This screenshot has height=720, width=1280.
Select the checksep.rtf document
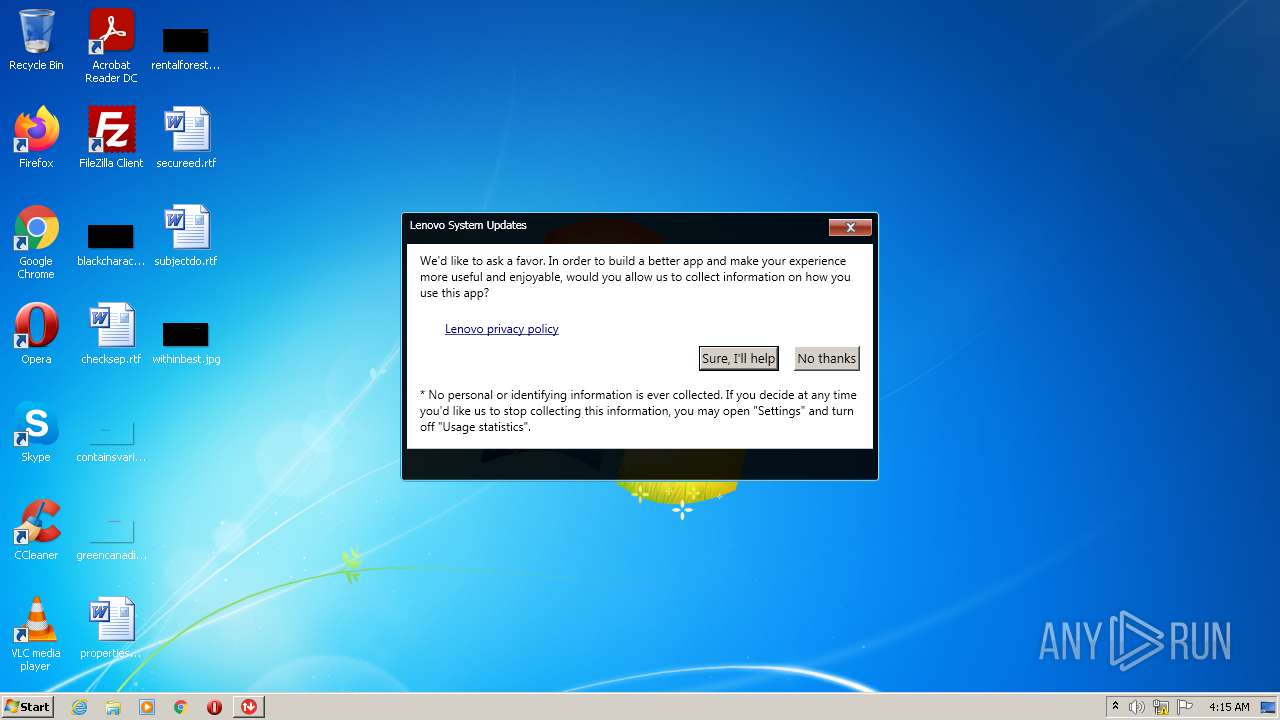[x=111, y=334]
